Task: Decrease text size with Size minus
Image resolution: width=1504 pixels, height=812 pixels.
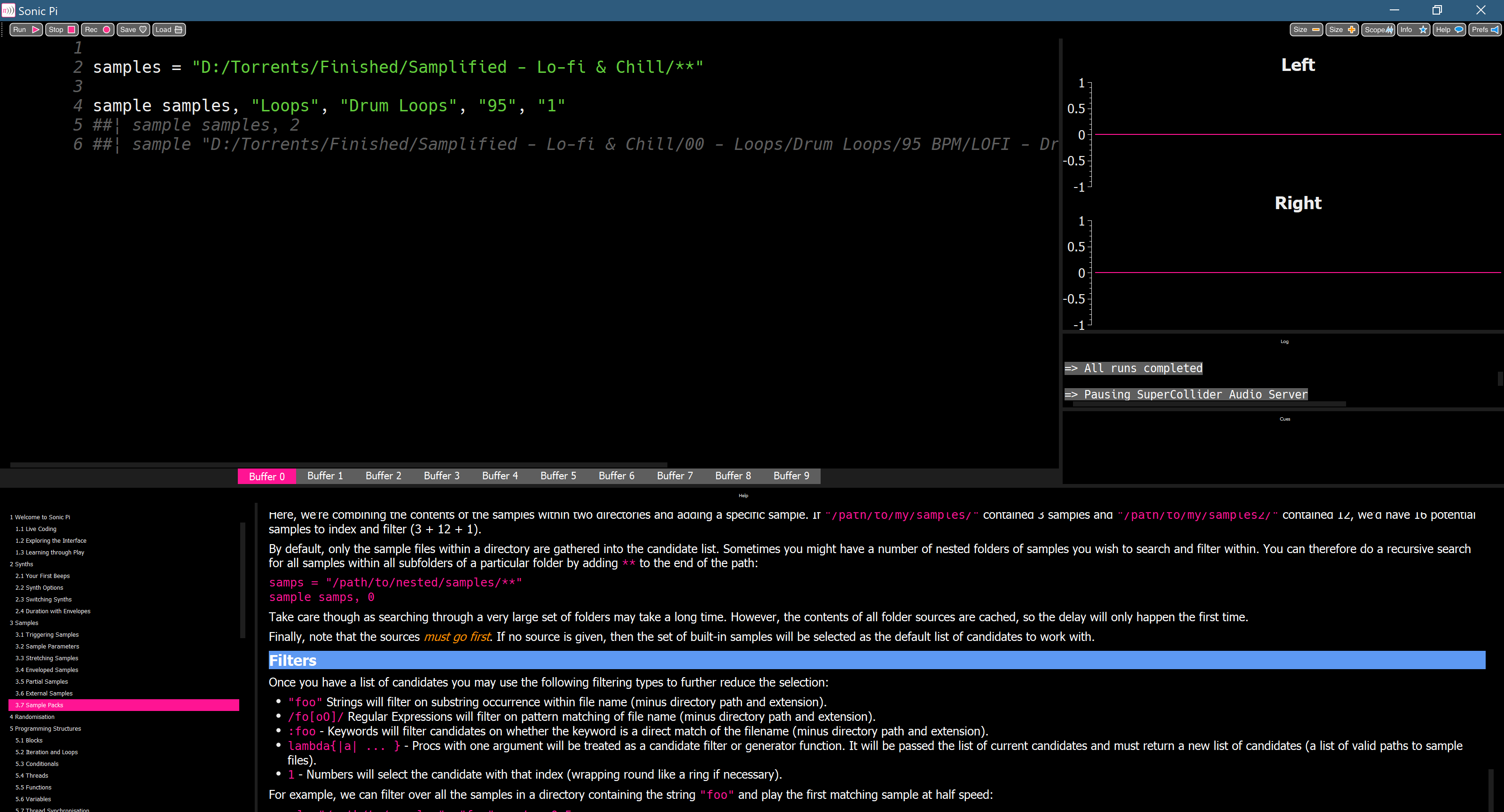Action: tap(1306, 30)
